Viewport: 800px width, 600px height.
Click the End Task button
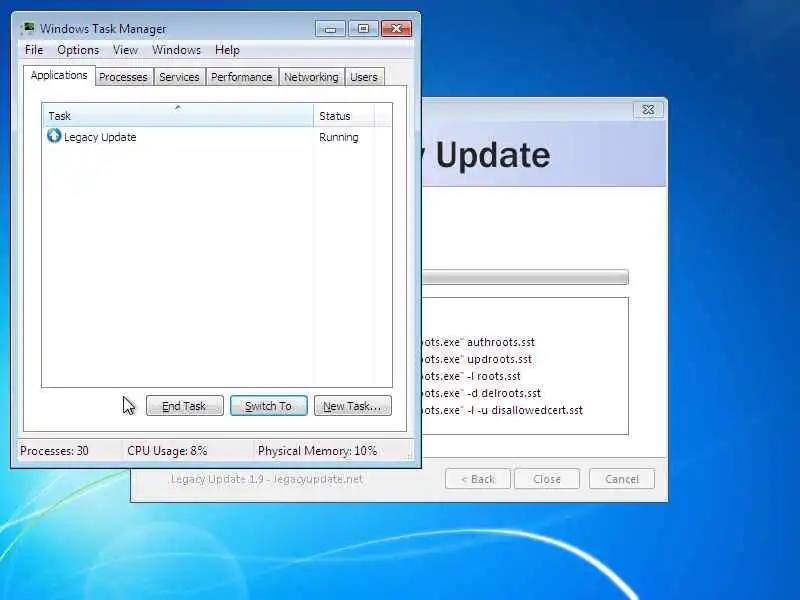point(185,406)
